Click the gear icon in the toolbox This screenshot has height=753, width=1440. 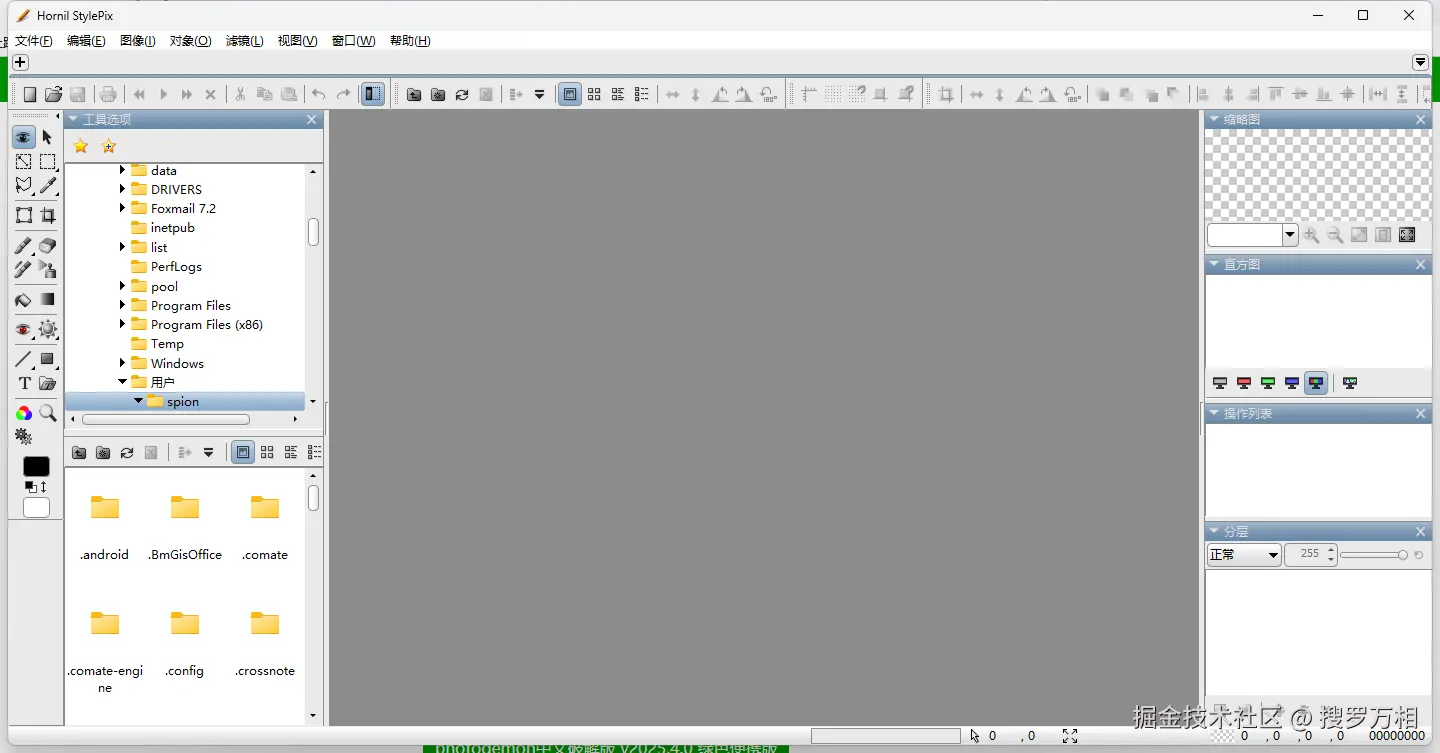click(23, 437)
